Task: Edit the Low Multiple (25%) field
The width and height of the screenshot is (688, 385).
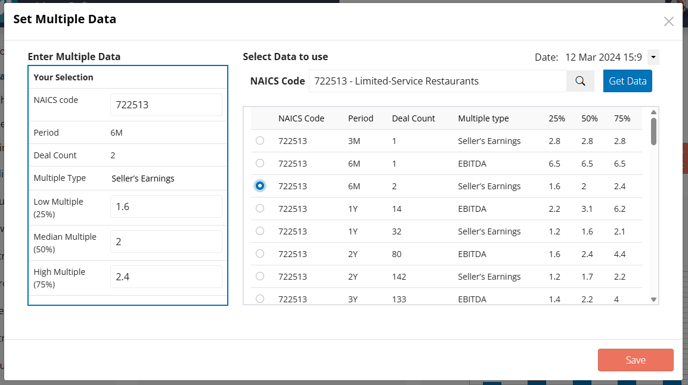Action: pyautogui.click(x=166, y=206)
